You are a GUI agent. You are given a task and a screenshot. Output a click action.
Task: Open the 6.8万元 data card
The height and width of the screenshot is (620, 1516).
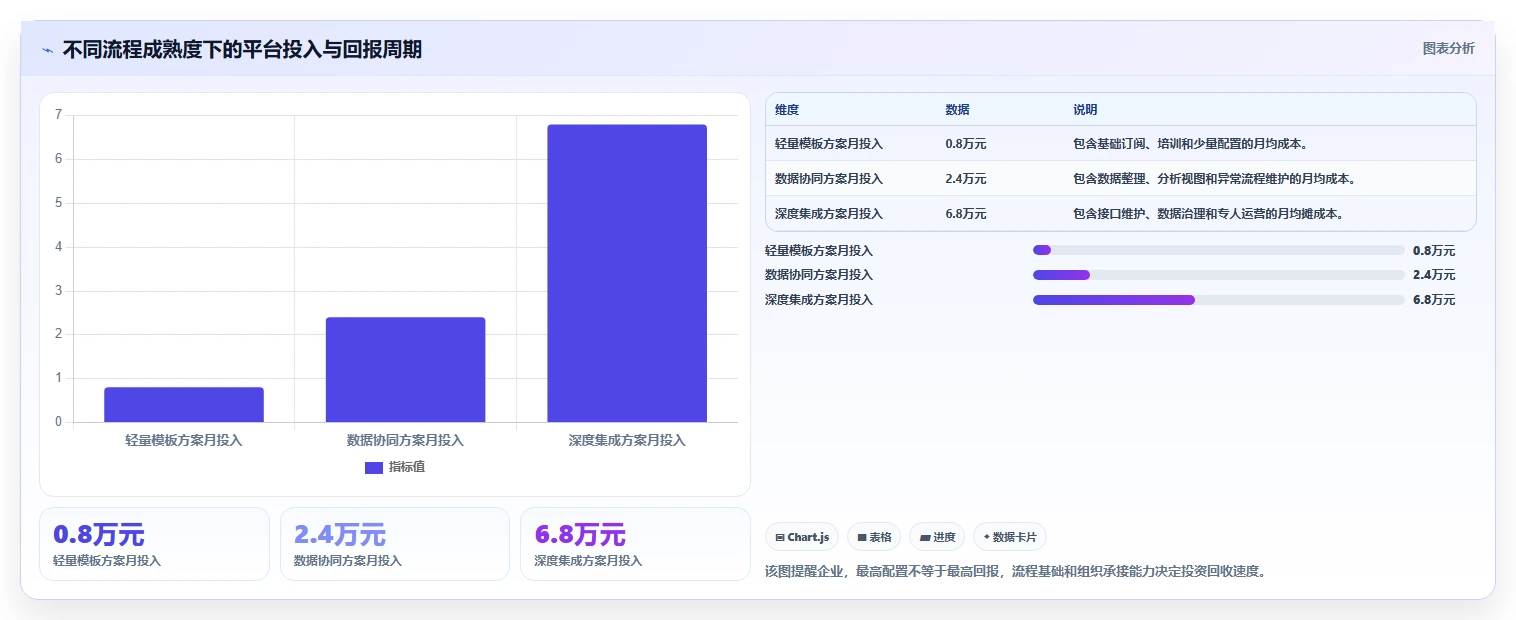pyautogui.click(x=635, y=544)
